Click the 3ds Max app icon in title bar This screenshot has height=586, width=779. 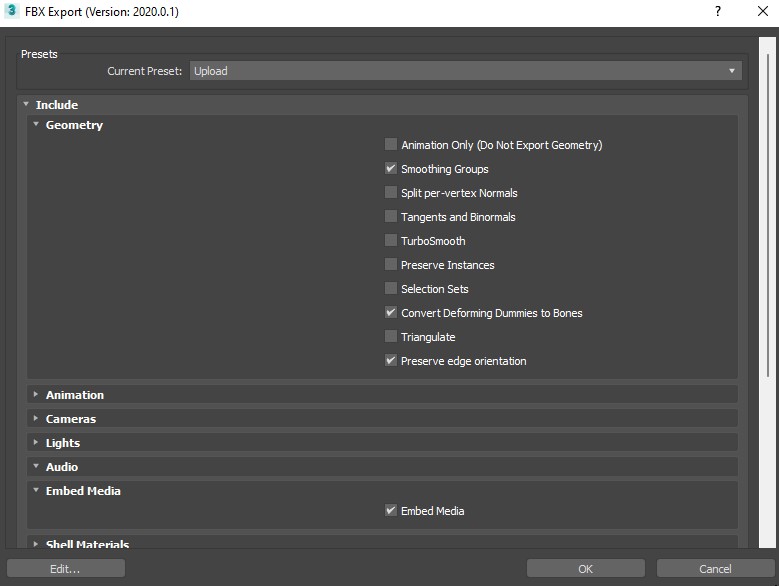[11, 12]
